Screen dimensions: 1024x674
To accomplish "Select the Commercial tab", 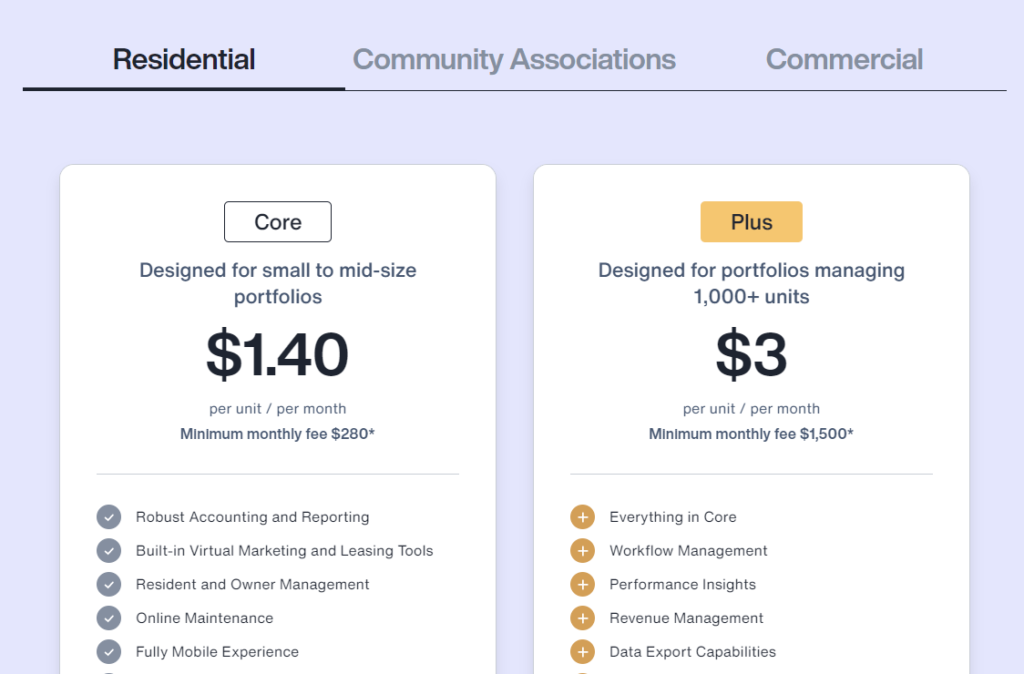I will (x=844, y=60).
